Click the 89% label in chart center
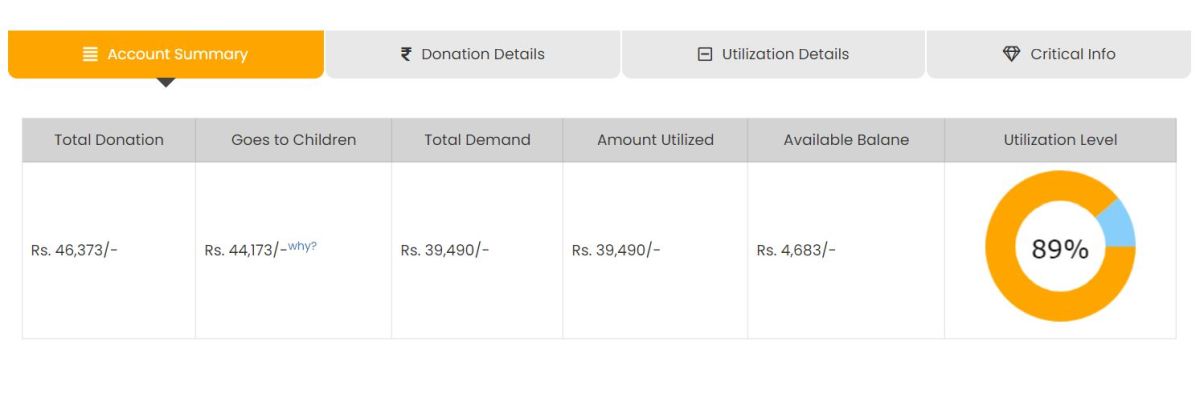1200x398 pixels. point(1060,249)
